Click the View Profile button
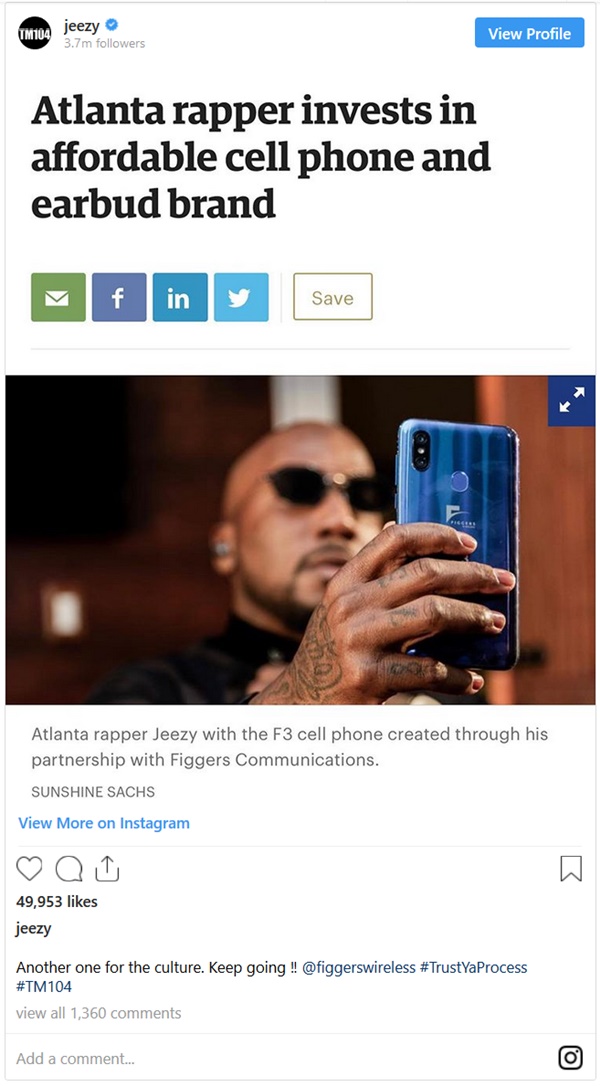 coord(529,33)
